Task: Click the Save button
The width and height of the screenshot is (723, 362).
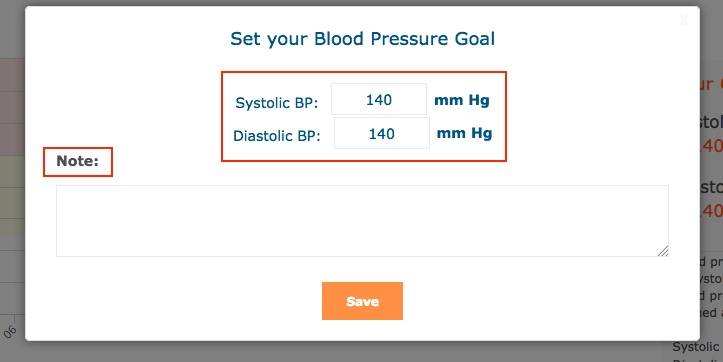Action: pyautogui.click(x=362, y=301)
